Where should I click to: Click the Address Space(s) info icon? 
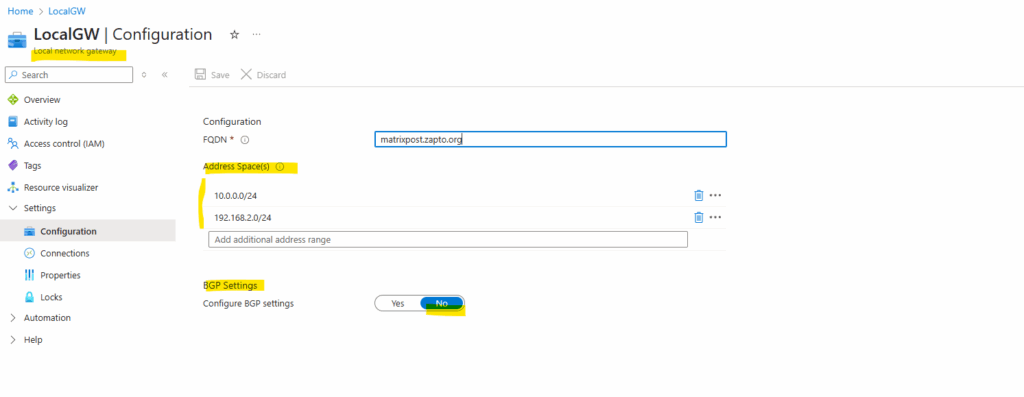280,167
